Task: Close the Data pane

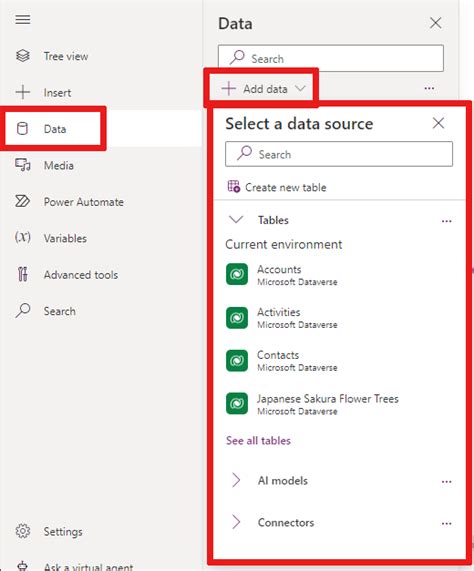Action: pos(435,23)
